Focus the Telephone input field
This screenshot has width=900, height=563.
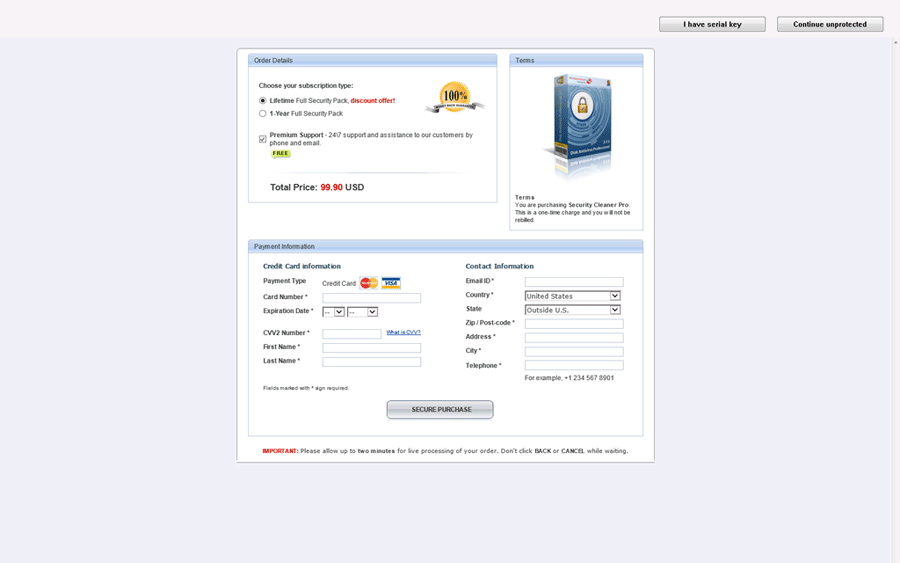tap(574, 366)
